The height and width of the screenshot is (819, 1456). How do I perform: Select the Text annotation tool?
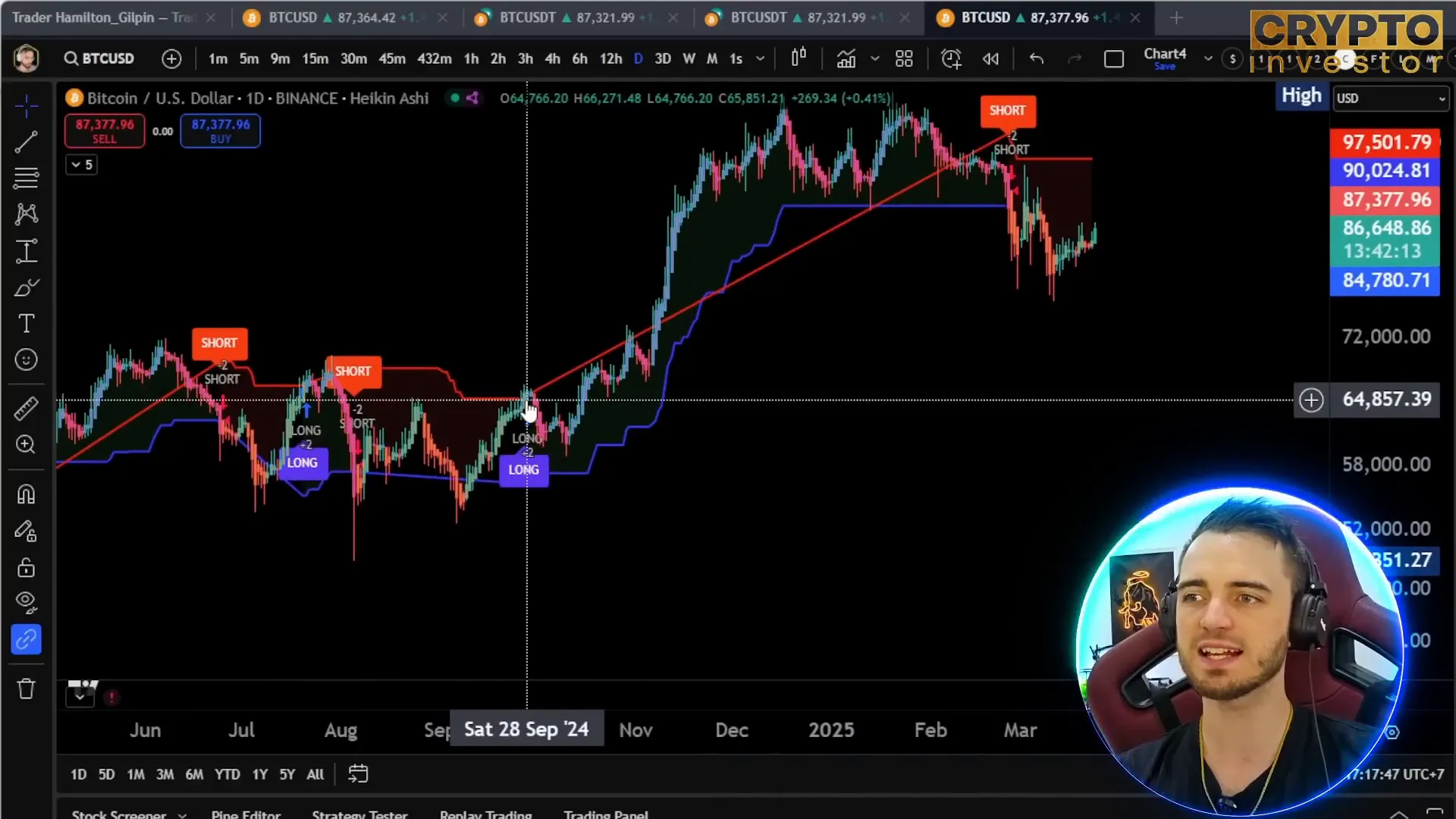(x=27, y=324)
